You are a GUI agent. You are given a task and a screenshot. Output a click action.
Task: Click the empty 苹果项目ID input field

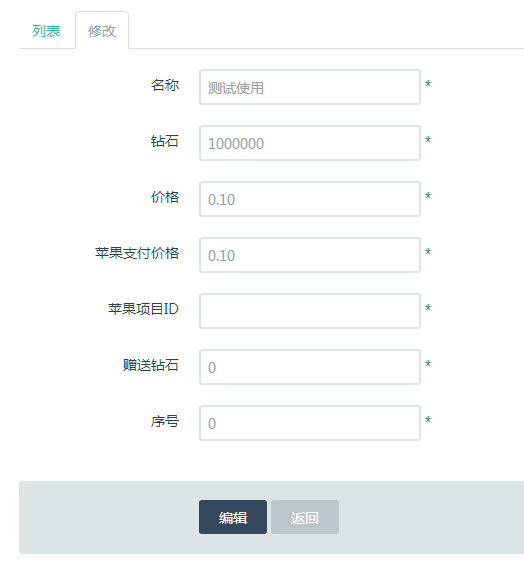click(310, 311)
